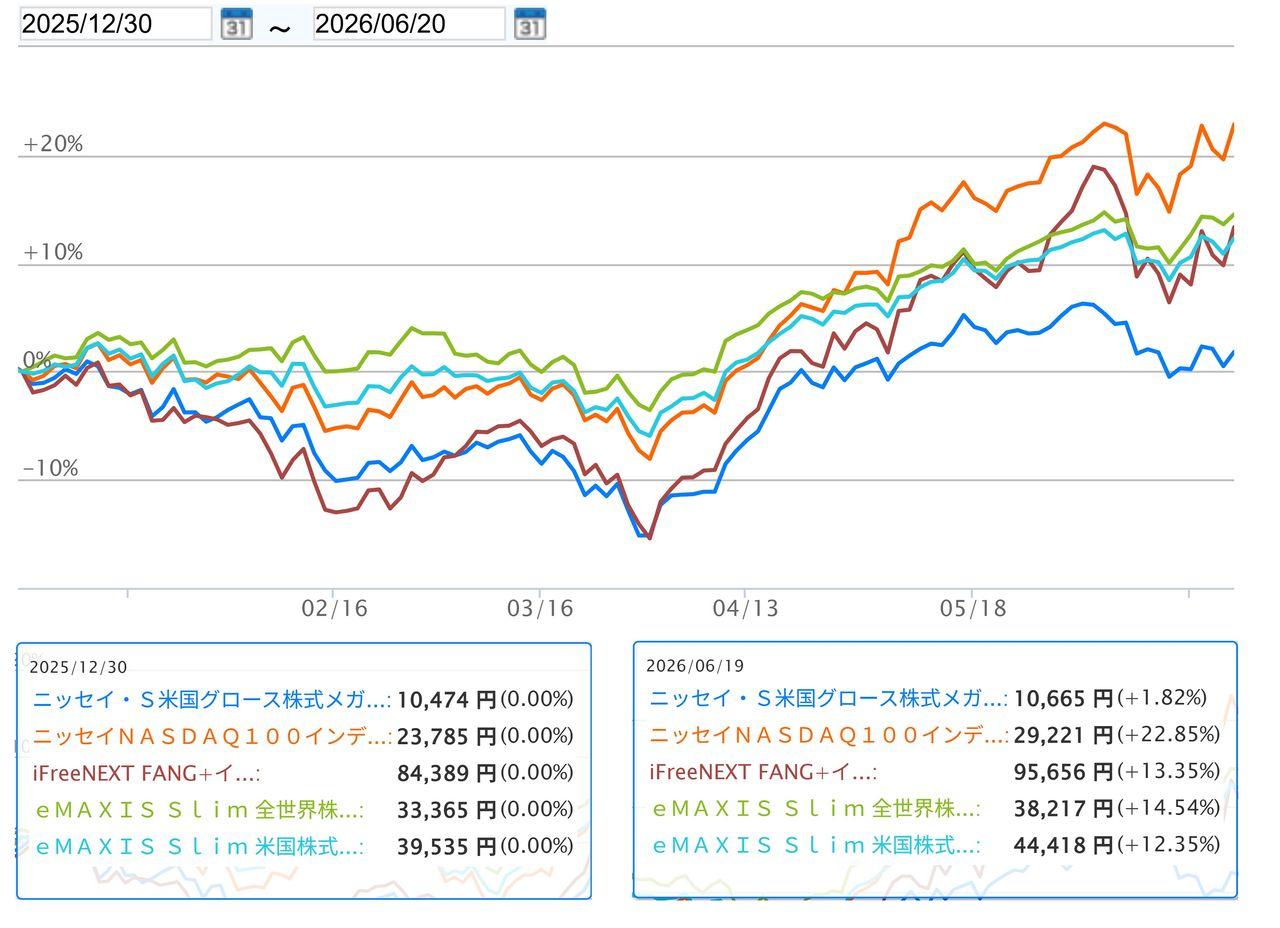Click the 2025/12/30 tooltip date header
Image resolution: width=1280 pixels, height=928 pixels.
pos(78,668)
